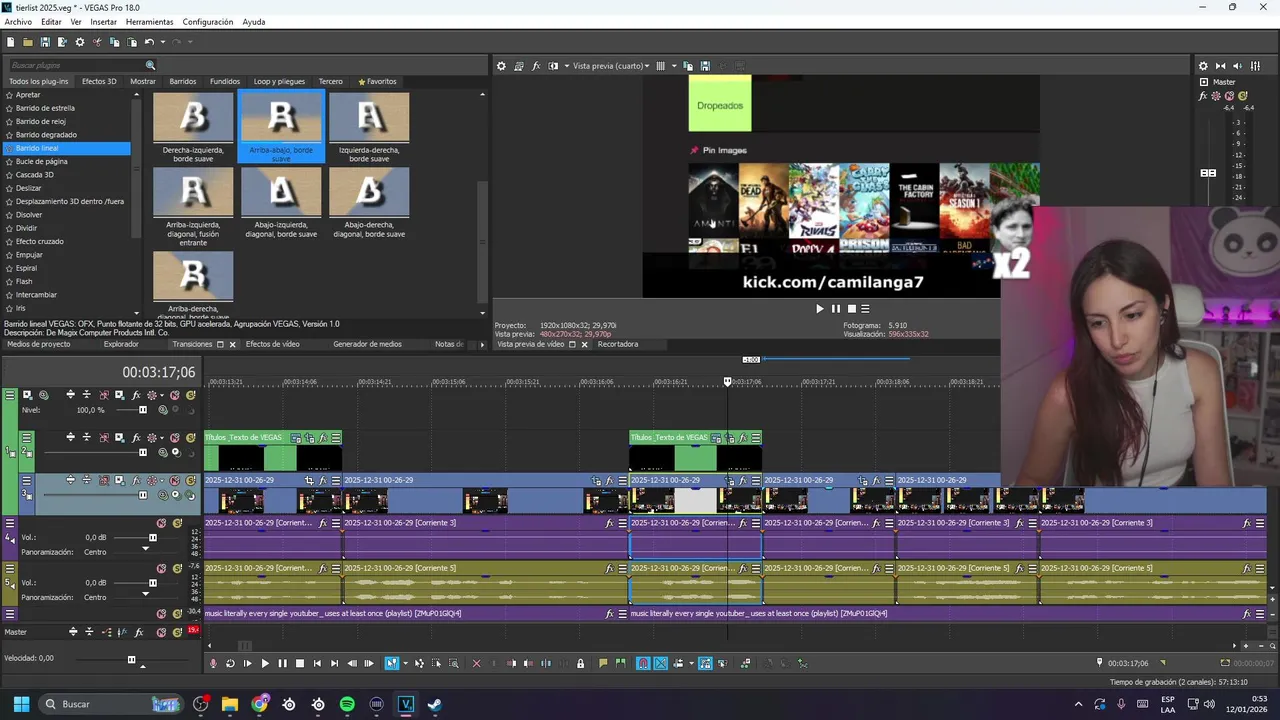Image resolution: width=1280 pixels, height=720 pixels.
Task: Click the Buscar plugins search field
Action: click(x=77, y=65)
